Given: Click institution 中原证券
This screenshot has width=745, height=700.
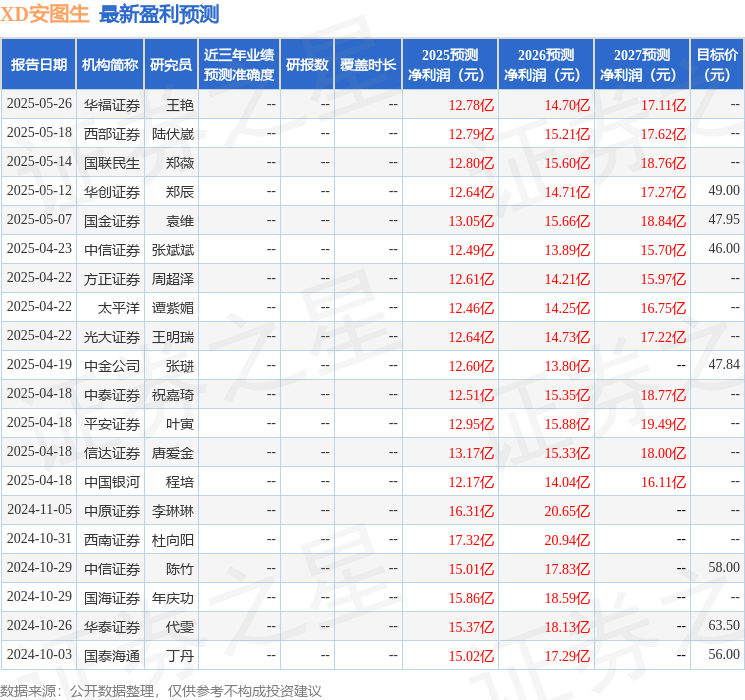Looking at the screenshot, I should click(x=112, y=511).
